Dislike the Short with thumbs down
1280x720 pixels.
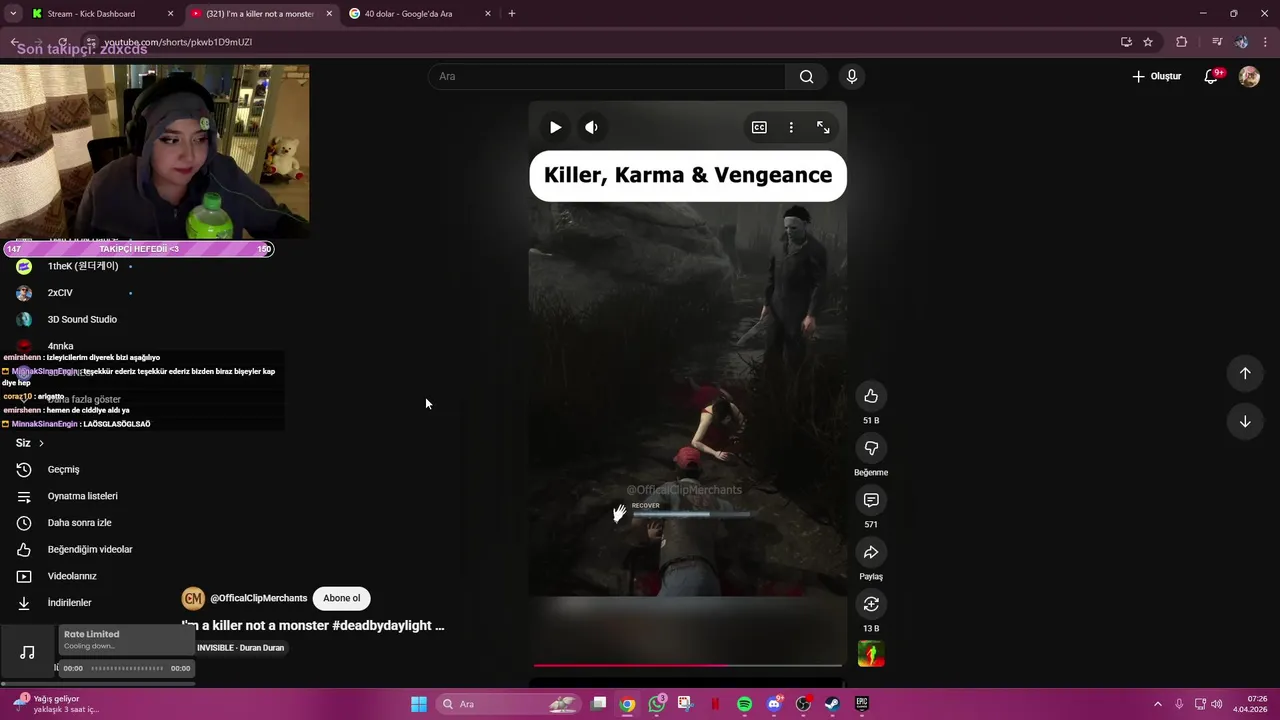pos(871,448)
